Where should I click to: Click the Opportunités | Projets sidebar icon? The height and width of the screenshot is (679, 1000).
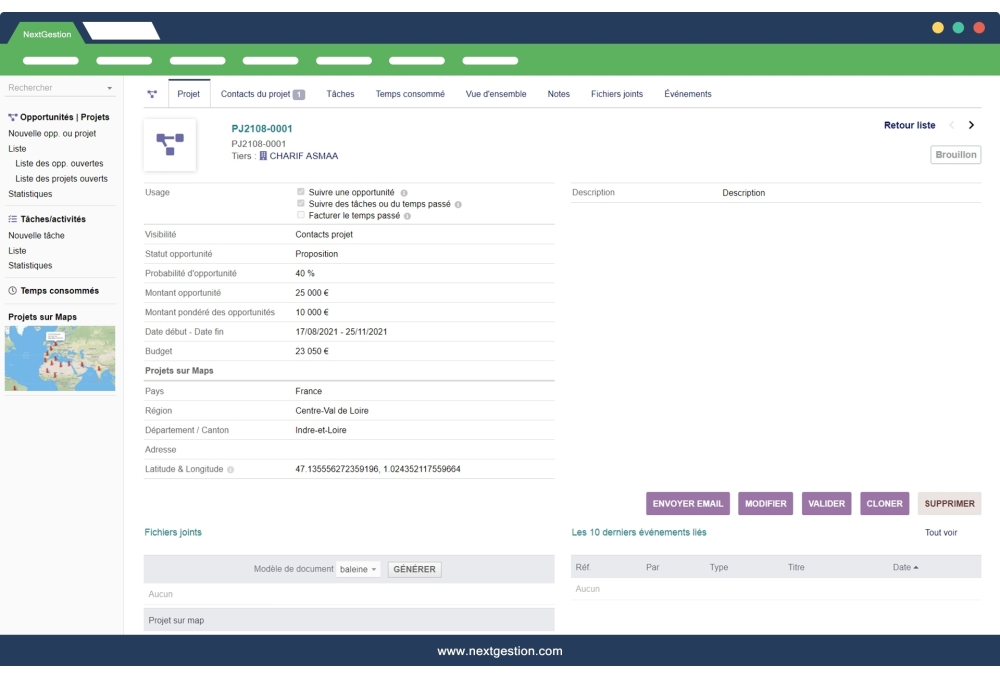12,115
